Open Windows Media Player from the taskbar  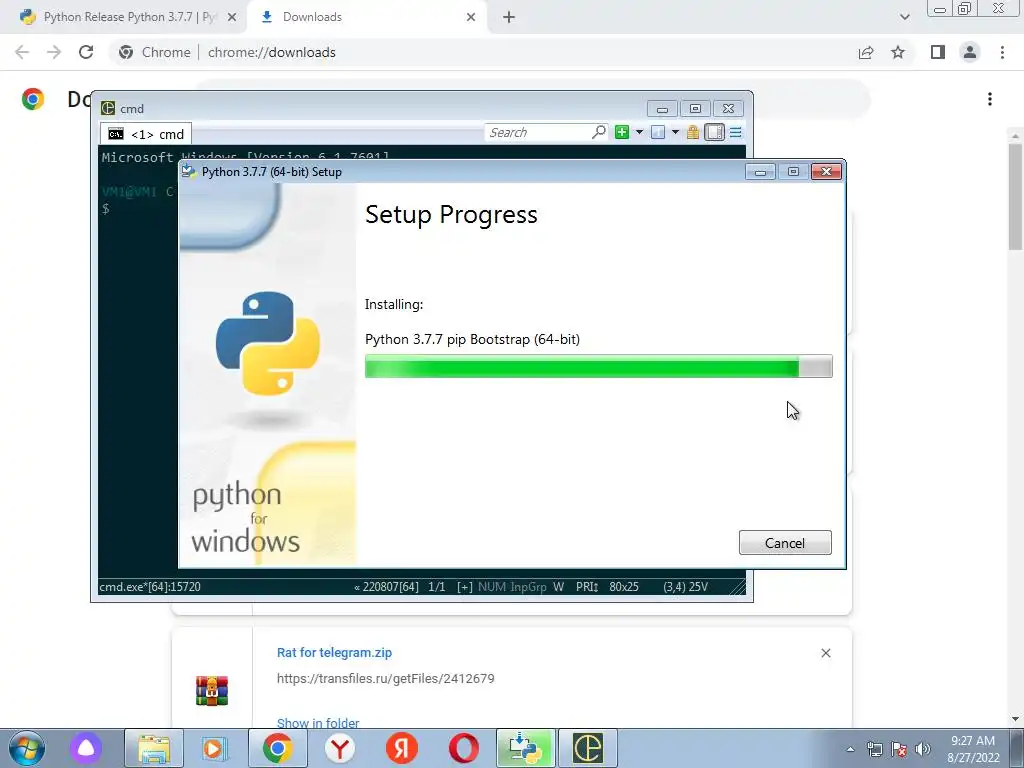[214, 748]
